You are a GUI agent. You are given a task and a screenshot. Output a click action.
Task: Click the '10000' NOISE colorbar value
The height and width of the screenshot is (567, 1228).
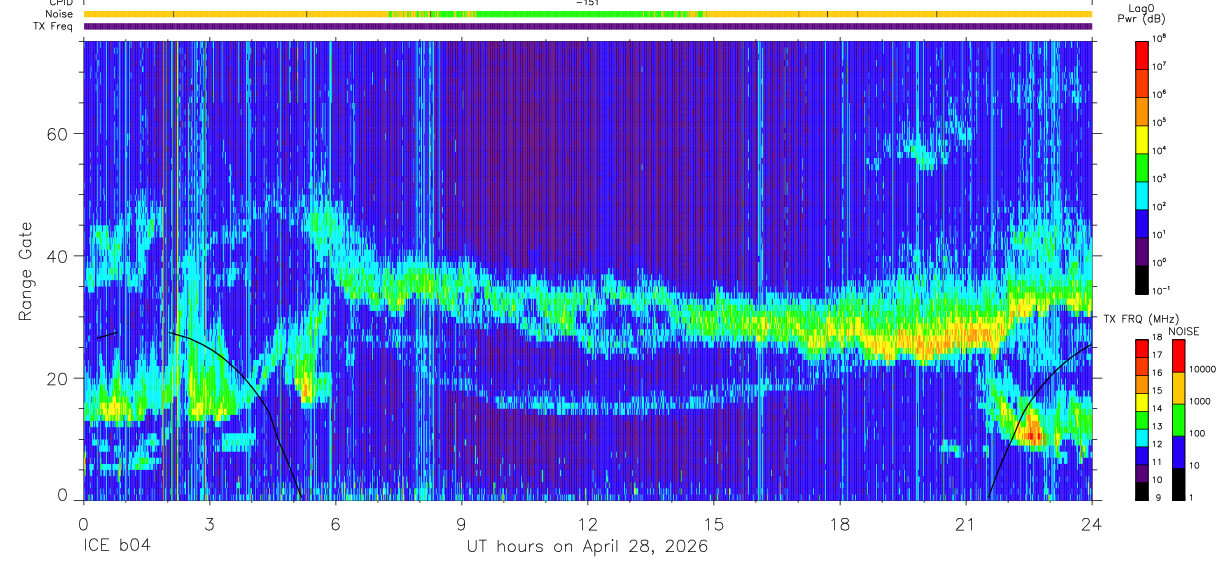(1203, 369)
